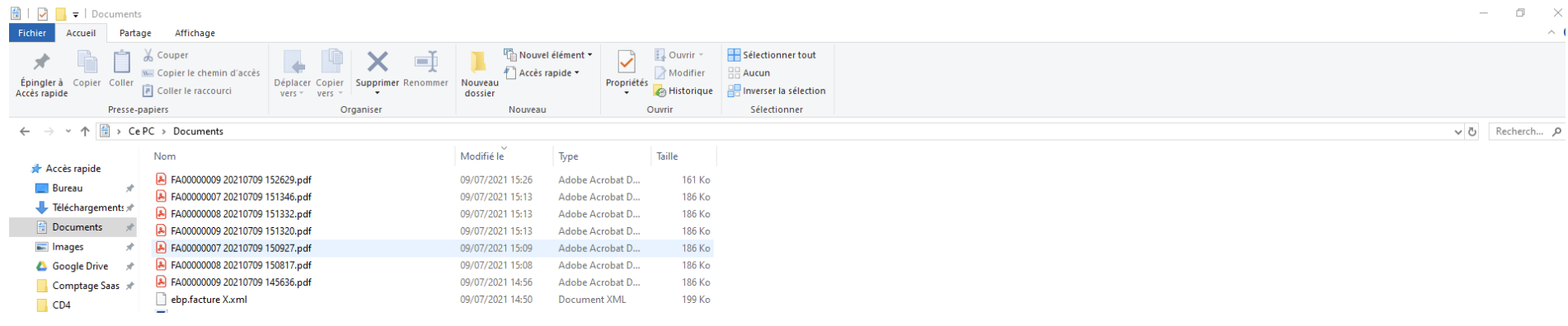The width and height of the screenshot is (1568, 326).
Task: Go up one folder level
Action: tap(85, 132)
